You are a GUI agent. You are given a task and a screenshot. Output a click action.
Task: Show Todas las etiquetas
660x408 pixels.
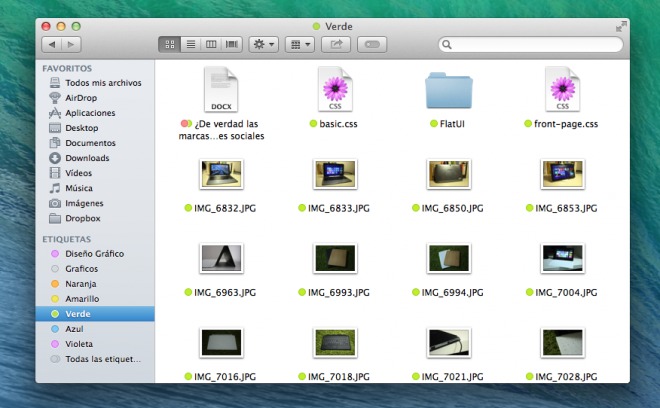pyautogui.click(x=96, y=359)
